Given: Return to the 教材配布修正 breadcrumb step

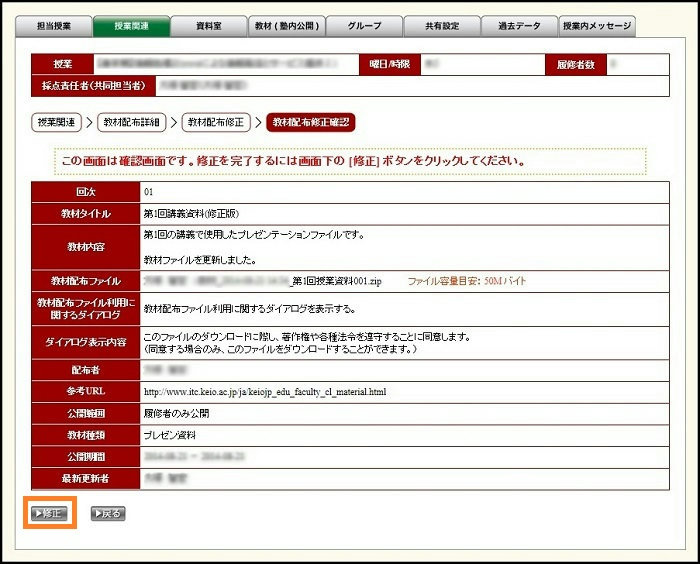Looking at the screenshot, I should tap(215, 122).
